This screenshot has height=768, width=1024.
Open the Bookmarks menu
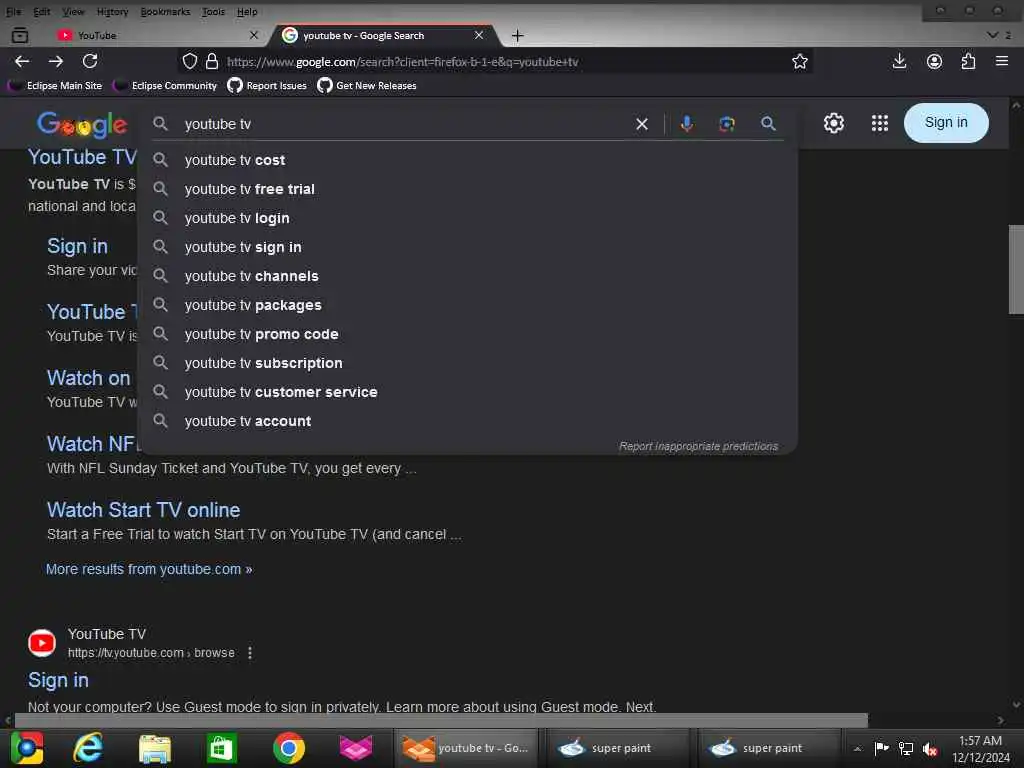coord(165,12)
